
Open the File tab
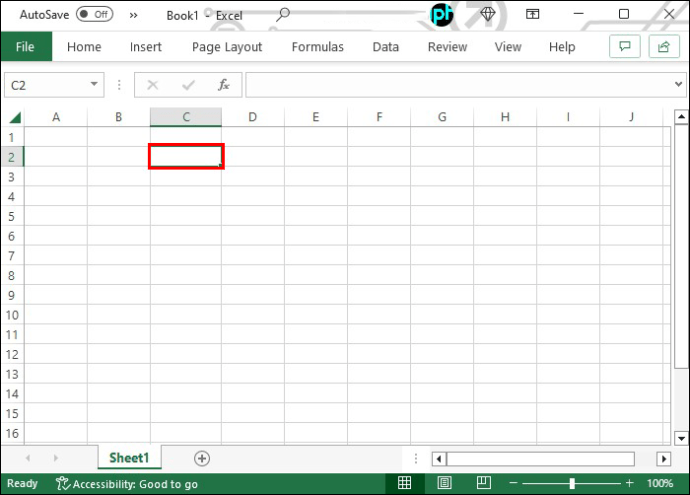(26, 47)
